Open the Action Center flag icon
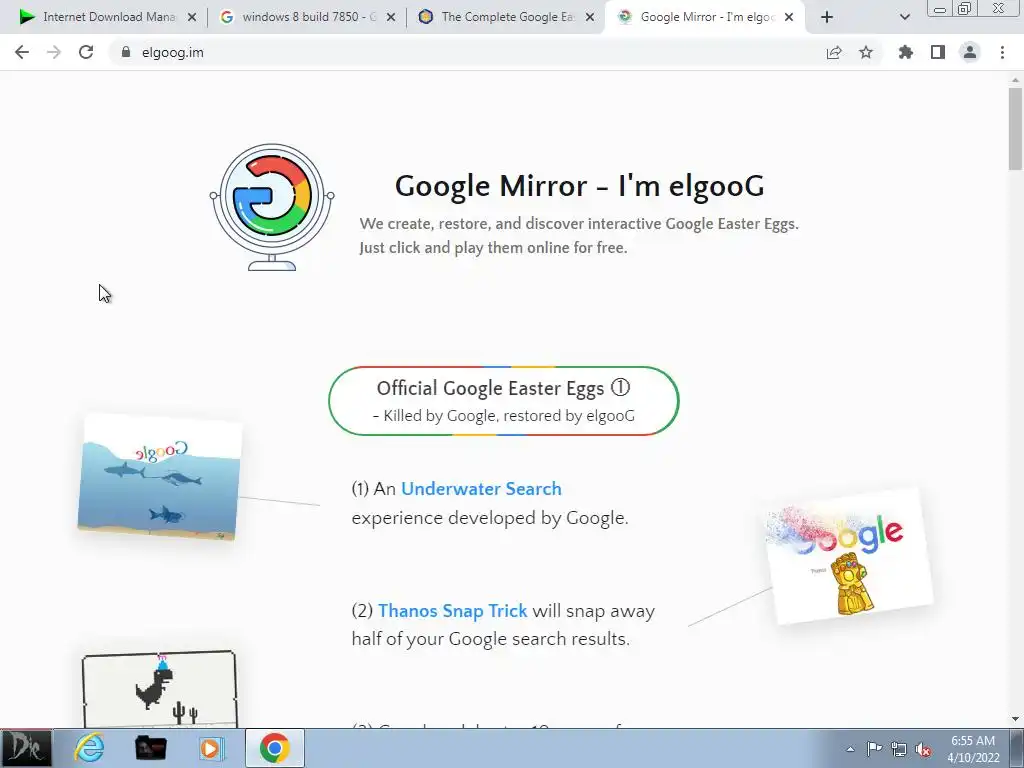 click(x=874, y=748)
